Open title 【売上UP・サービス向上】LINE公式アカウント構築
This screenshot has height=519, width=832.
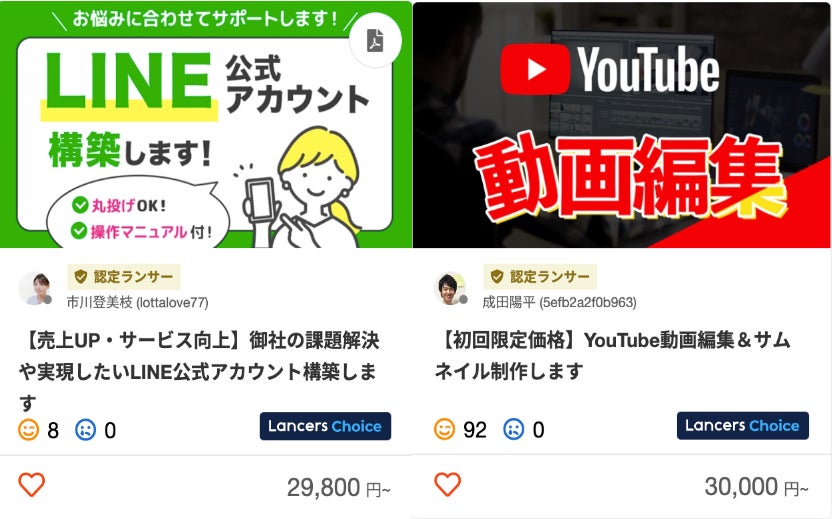click(x=199, y=371)
